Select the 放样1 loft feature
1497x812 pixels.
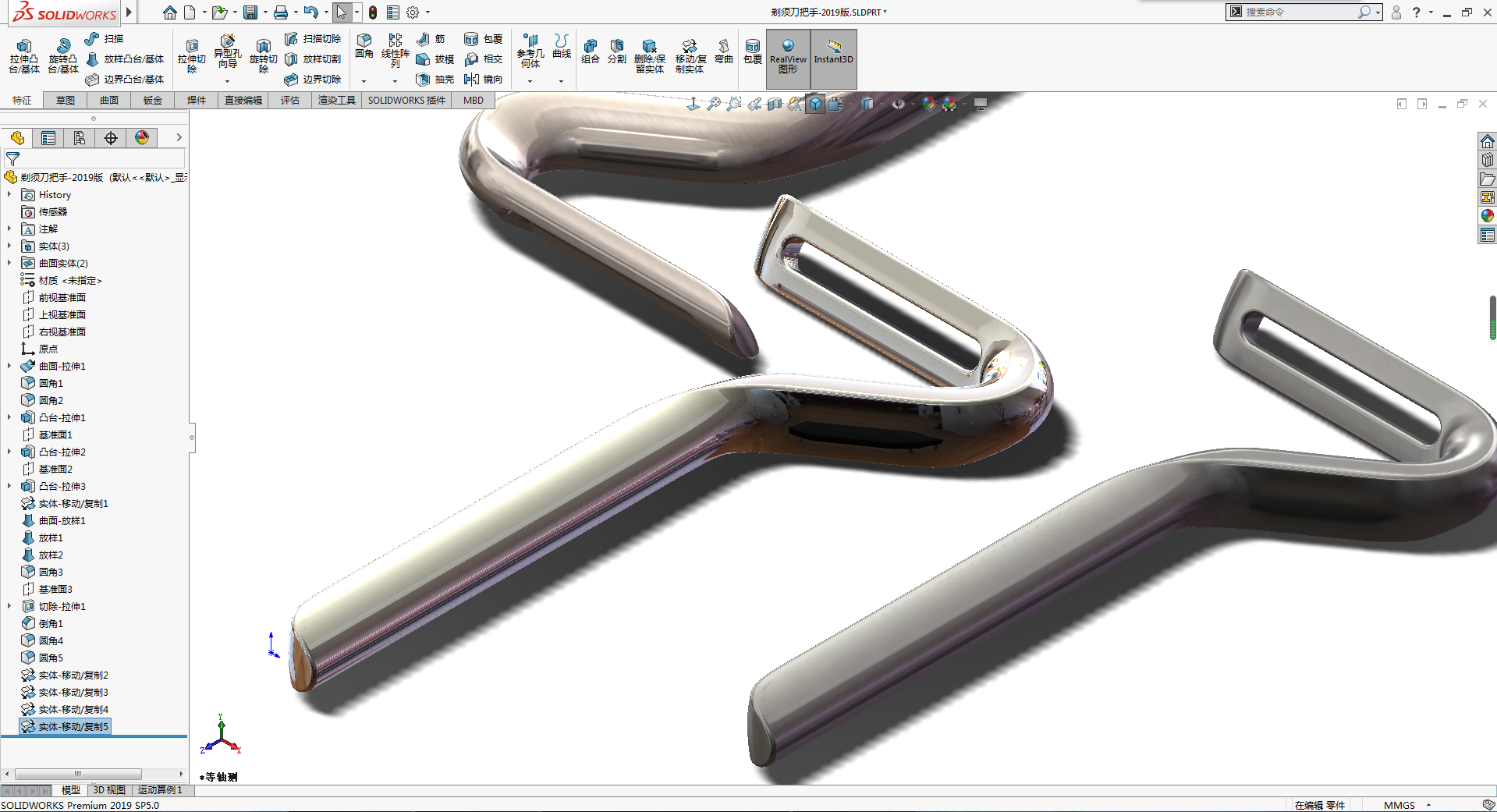[42, 537]
